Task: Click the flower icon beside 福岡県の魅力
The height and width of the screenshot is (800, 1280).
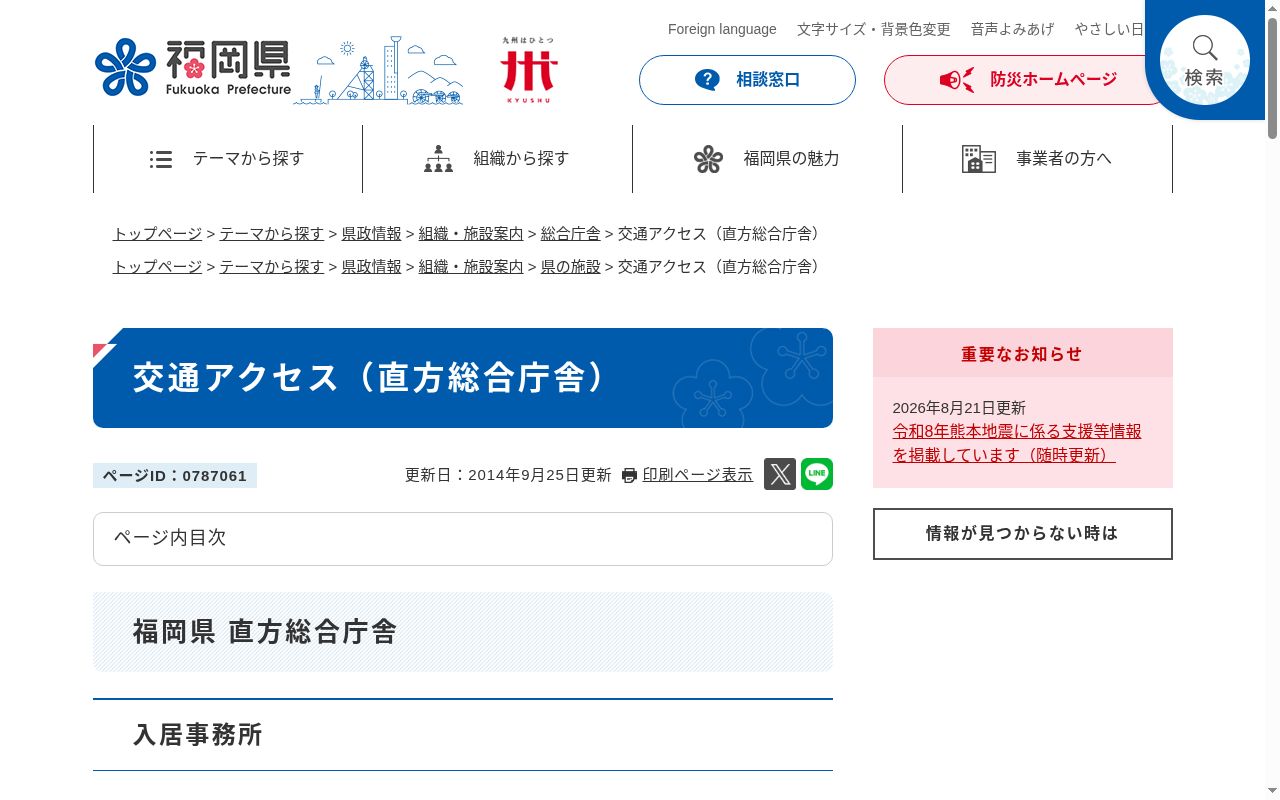Action: point(708,159)
